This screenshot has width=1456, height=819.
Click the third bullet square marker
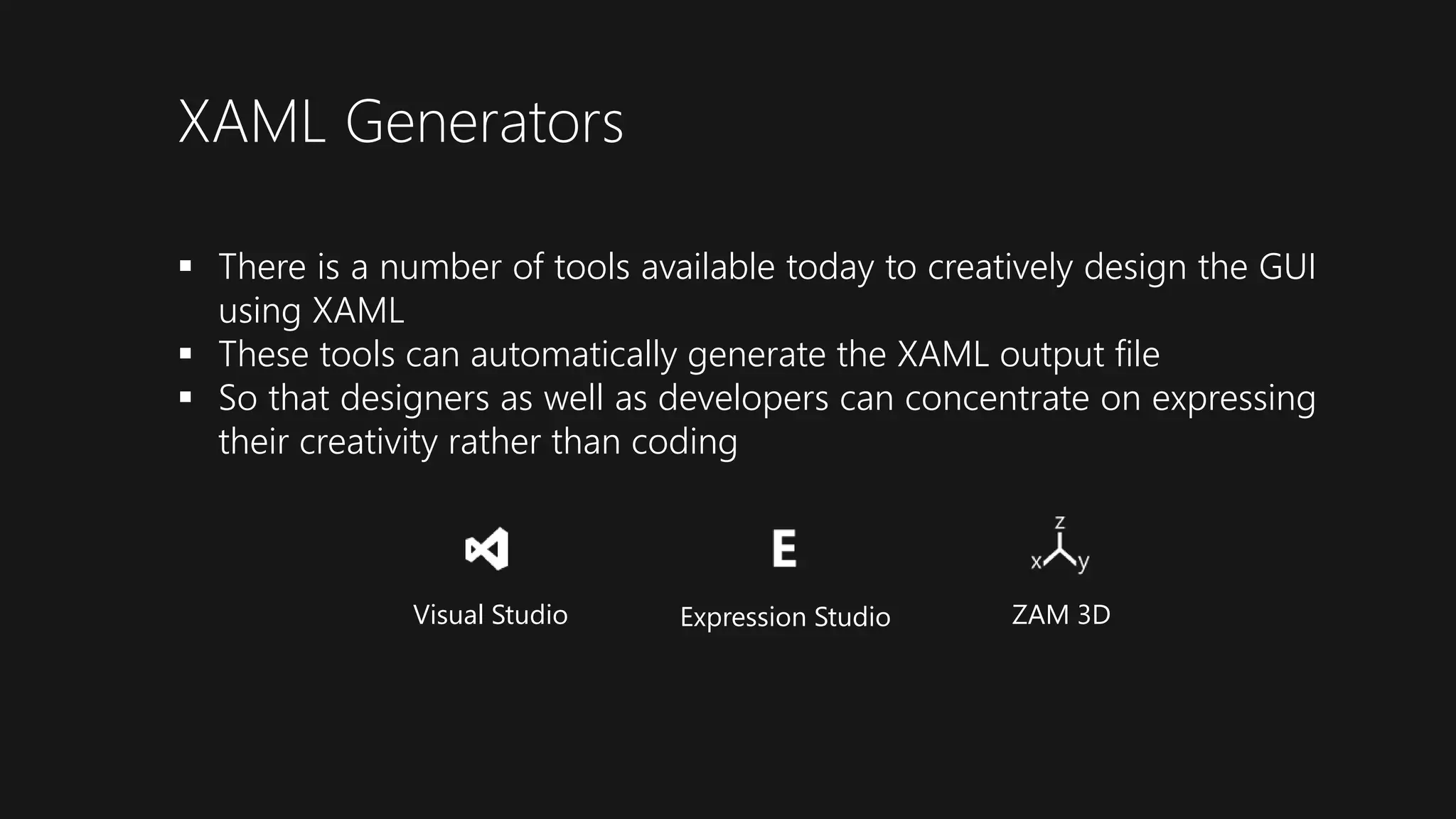[x=186, y=397]
